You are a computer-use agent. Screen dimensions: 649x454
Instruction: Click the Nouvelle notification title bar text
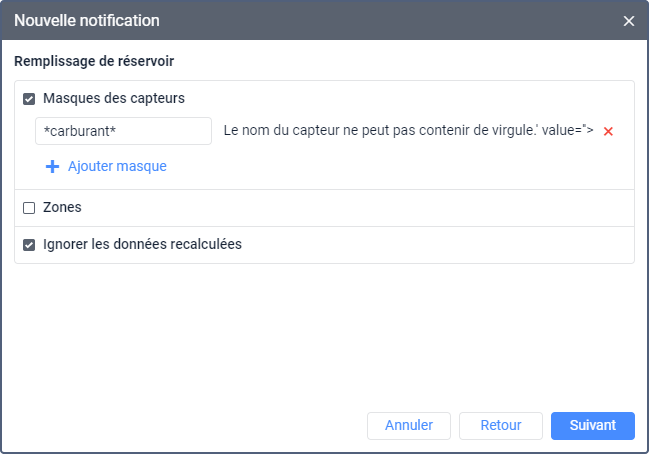(x=86, y=20)
